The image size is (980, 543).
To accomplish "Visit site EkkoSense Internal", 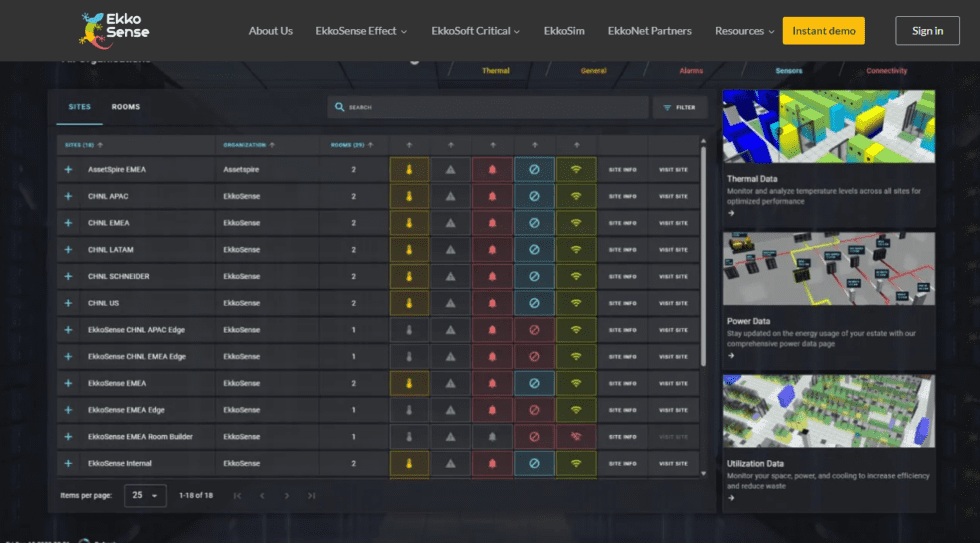I will click(x=673, y=464).
